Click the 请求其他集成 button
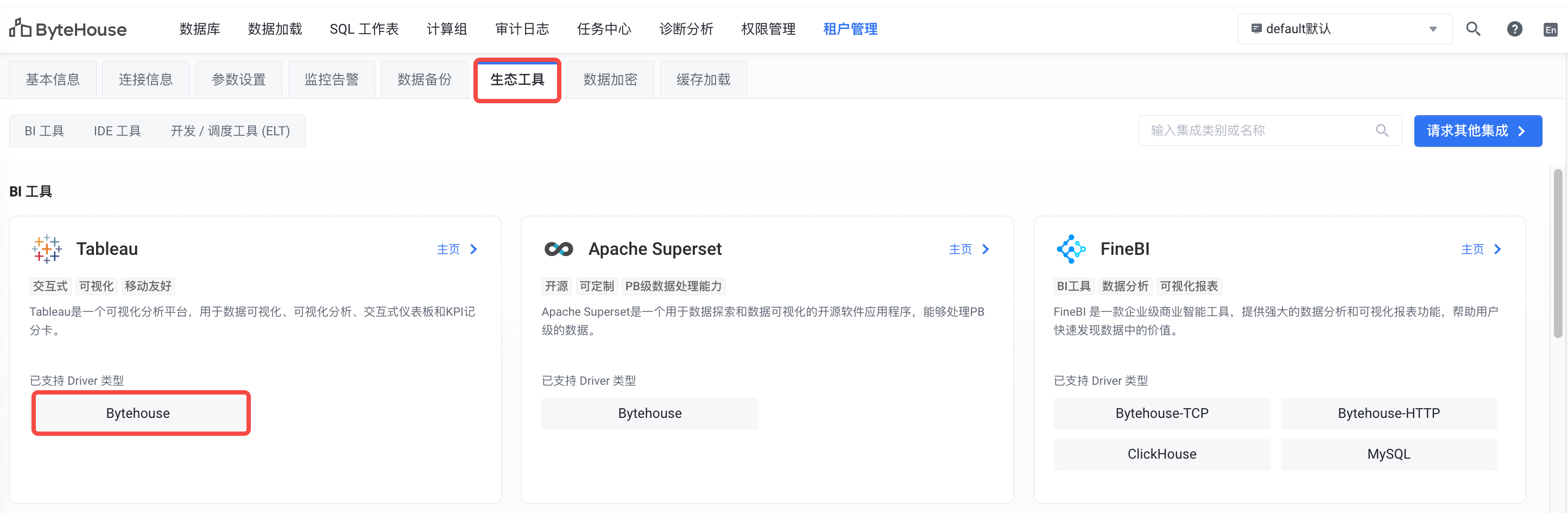1568x513 pixels. point(1478,131)
